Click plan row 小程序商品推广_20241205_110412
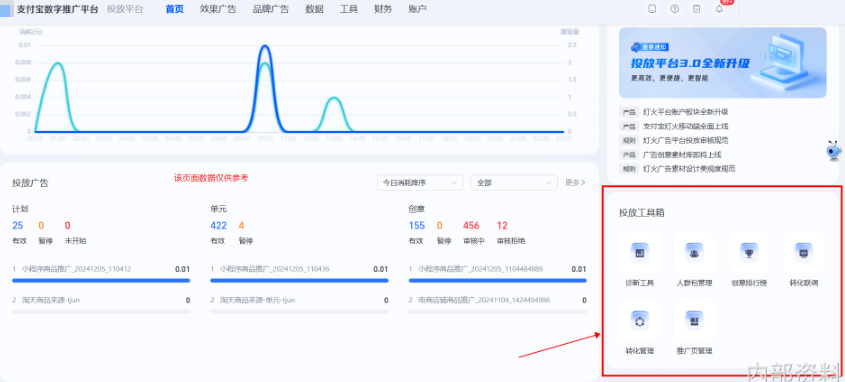 point(101,273)
